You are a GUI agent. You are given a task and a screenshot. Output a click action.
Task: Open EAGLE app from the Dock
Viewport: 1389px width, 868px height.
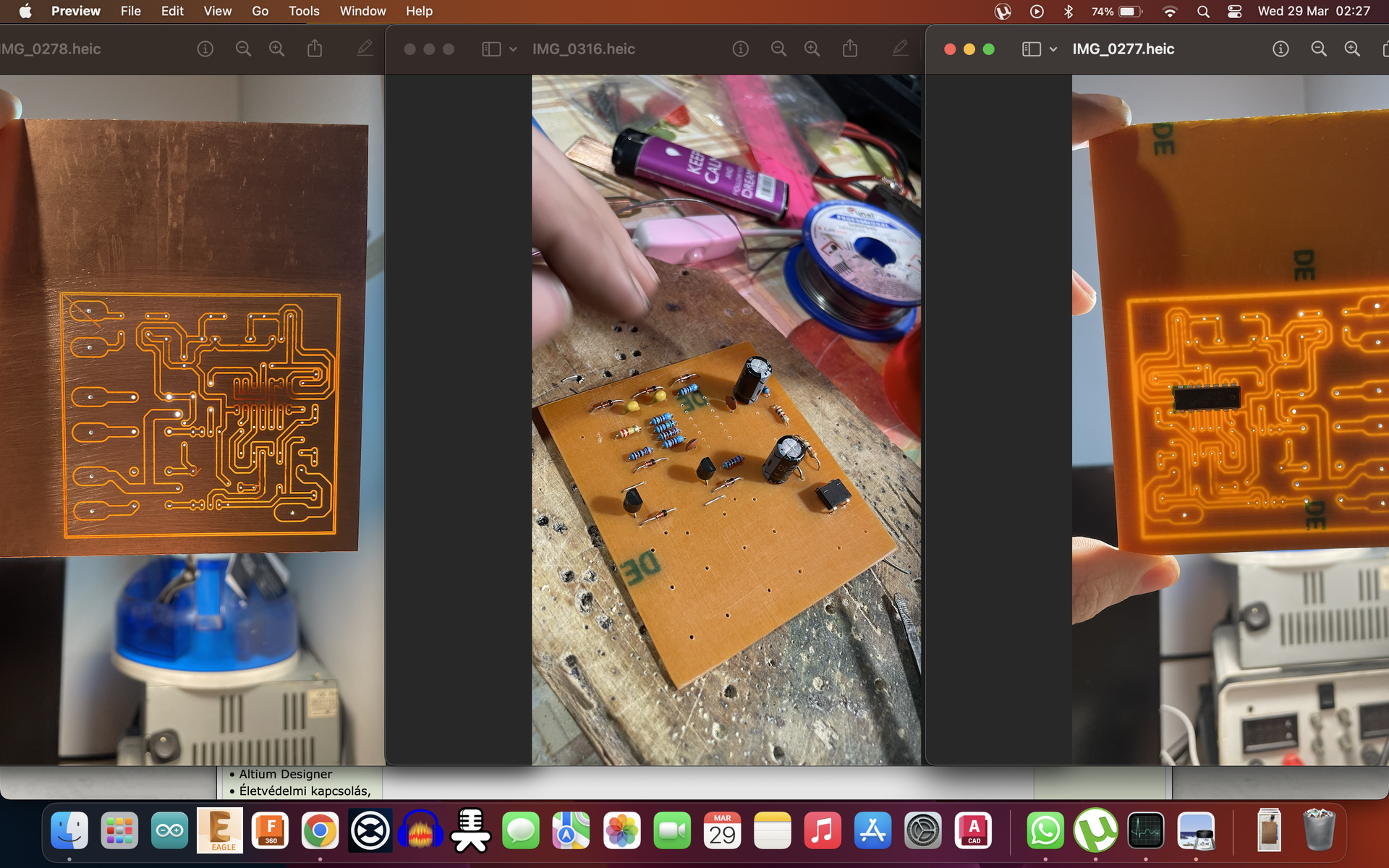[220, 830]
